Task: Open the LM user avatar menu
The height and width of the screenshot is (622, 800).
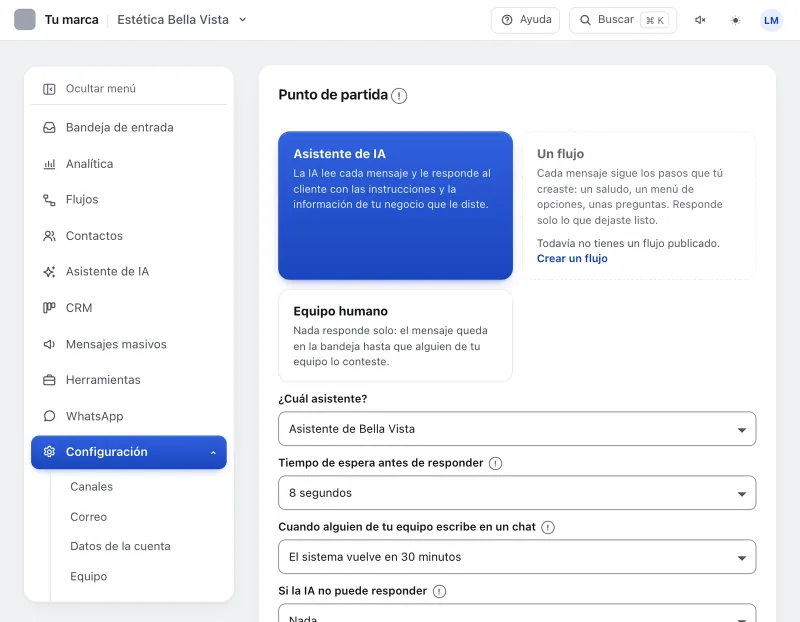Action: pyautogui.click(x=771, y=20)
